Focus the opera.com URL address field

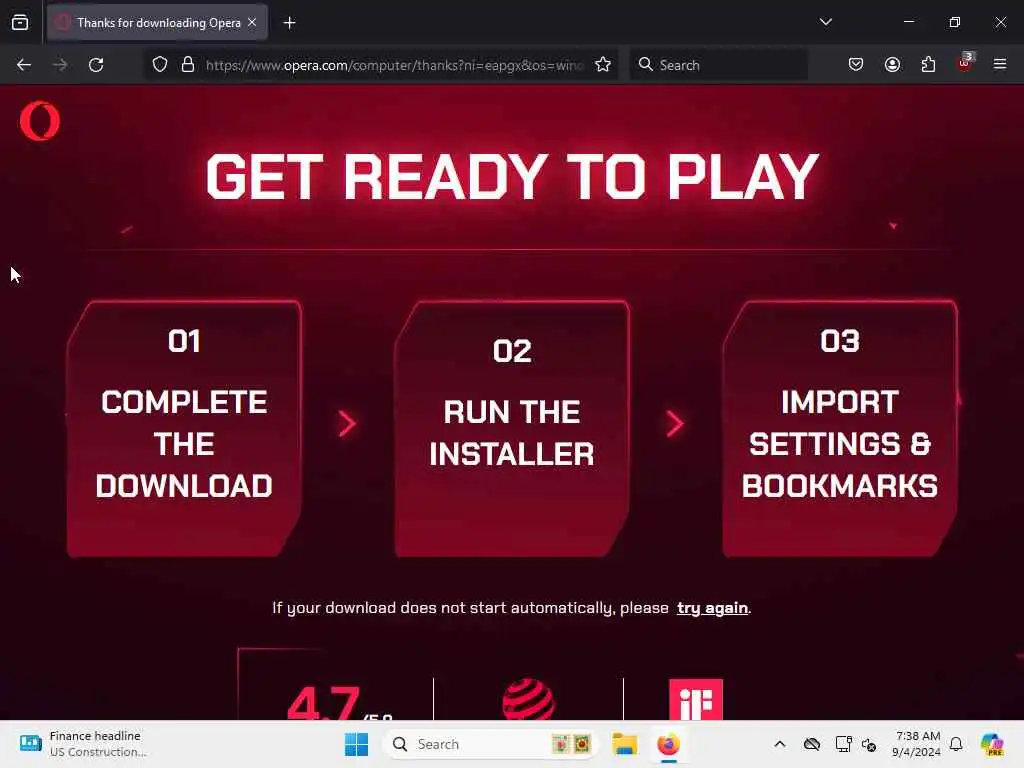pos(394,65)
